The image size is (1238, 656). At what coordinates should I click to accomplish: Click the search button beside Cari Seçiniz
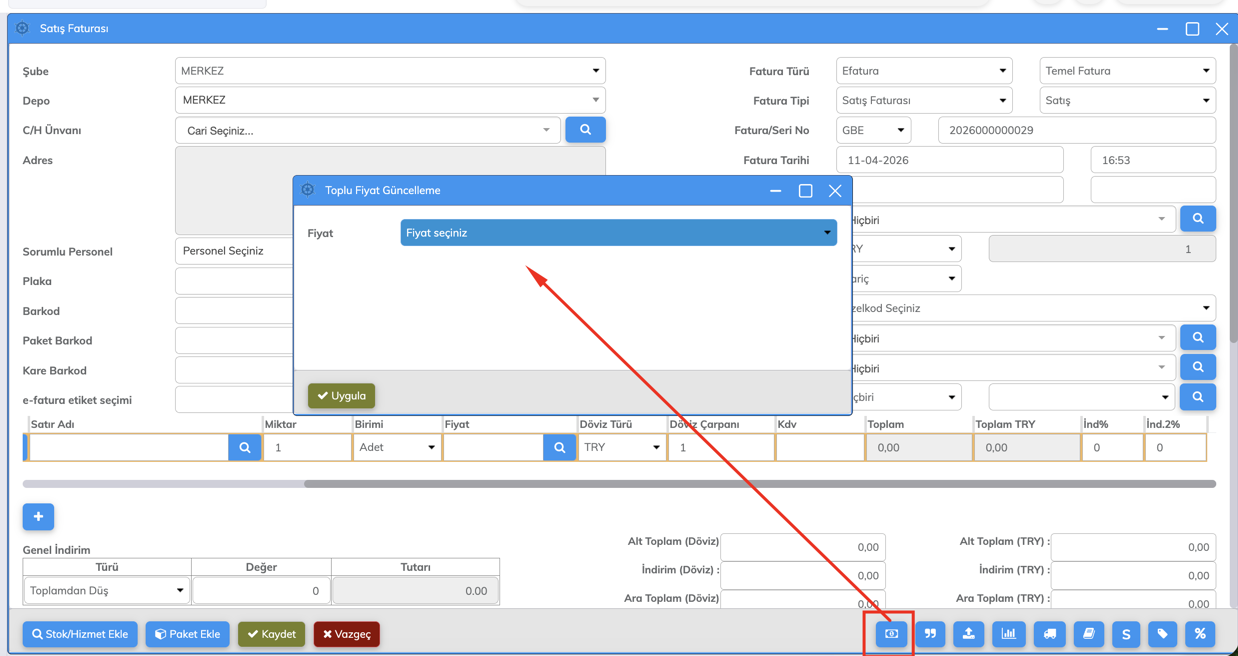pos(585,130)
